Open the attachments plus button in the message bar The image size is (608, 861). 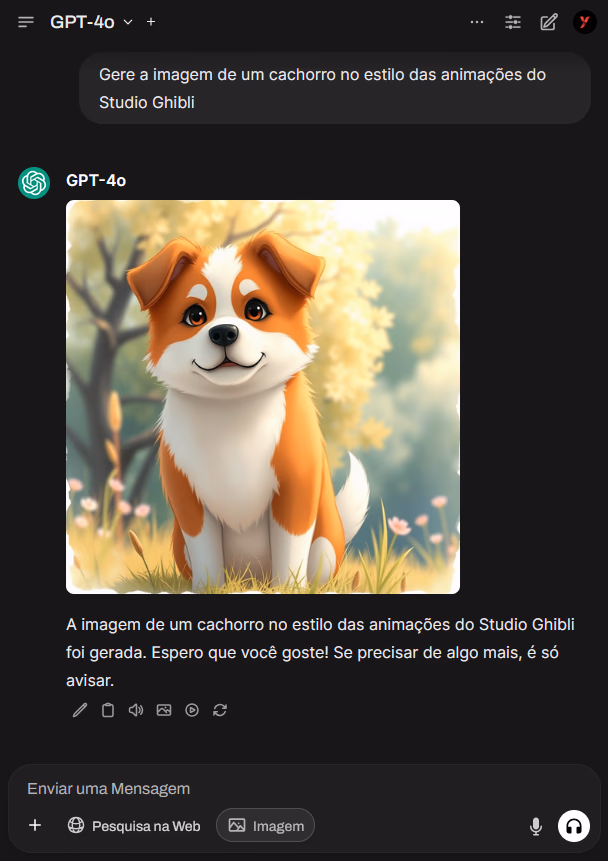point(35,825)
